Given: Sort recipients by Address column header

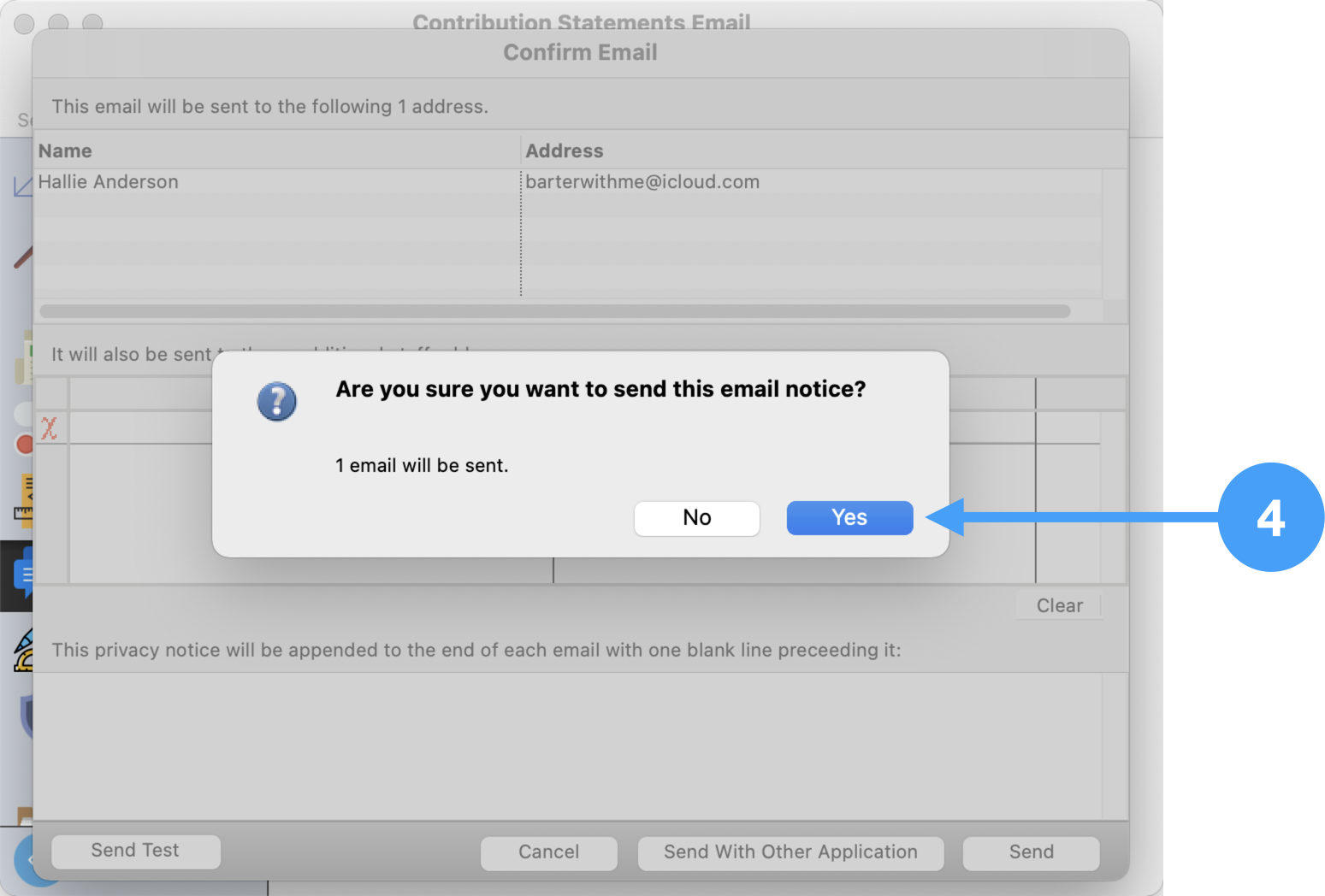Looking at the screenshot, I should tap(824, 150).
